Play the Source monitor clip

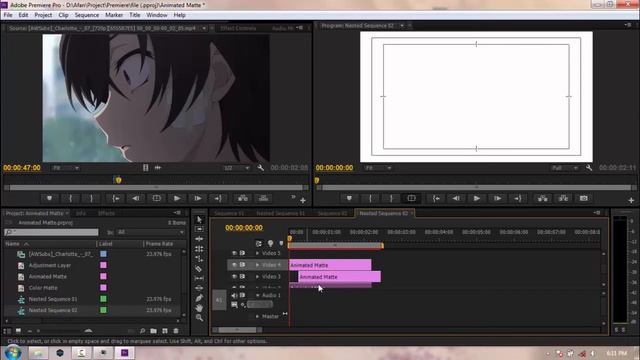click(x=177, y=198)
